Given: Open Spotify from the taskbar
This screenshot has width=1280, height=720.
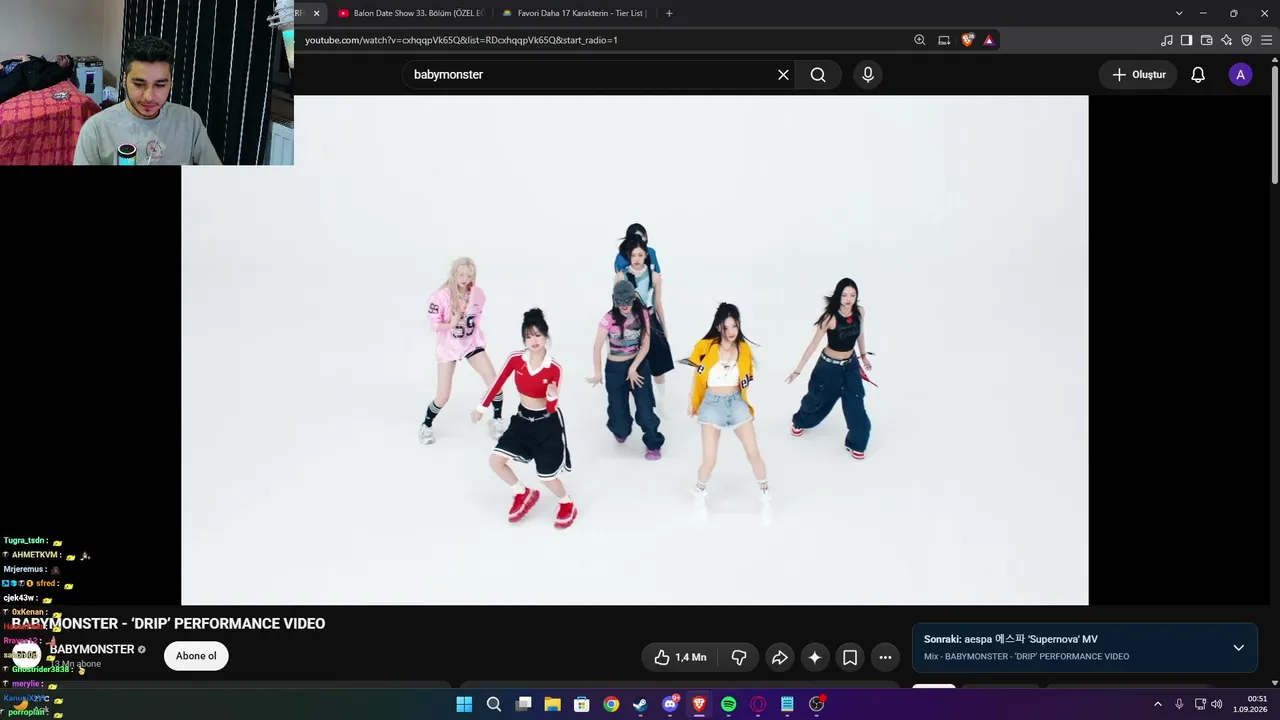Looking at the screenshot, I should [x=729, y=704].
